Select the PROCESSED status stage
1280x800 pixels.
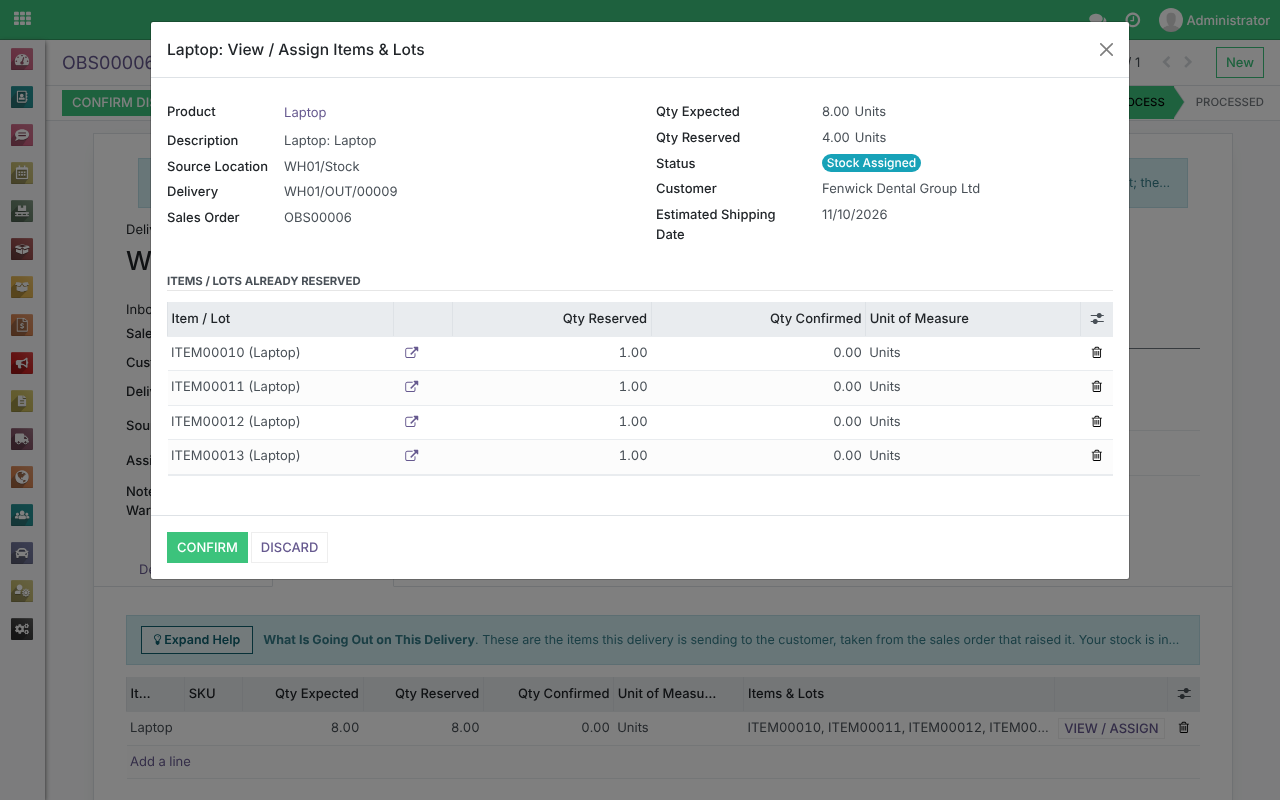pos(1229,102)
